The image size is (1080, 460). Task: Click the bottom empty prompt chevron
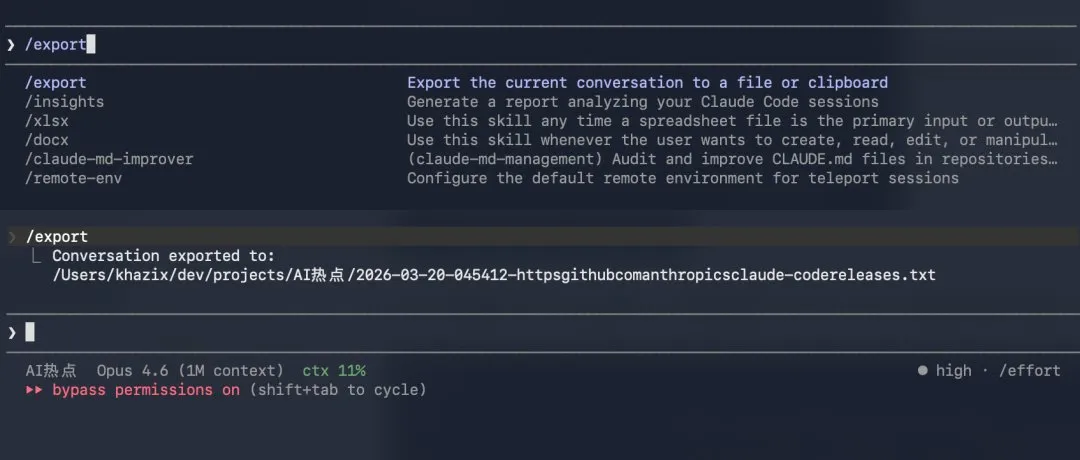click(11, 332)
